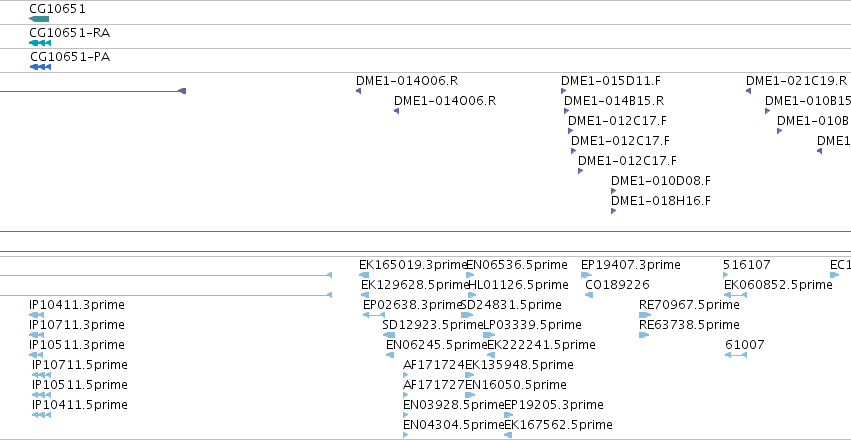
Task: Click the EN16050.5prime label
Action: click(x=516, y=385)
